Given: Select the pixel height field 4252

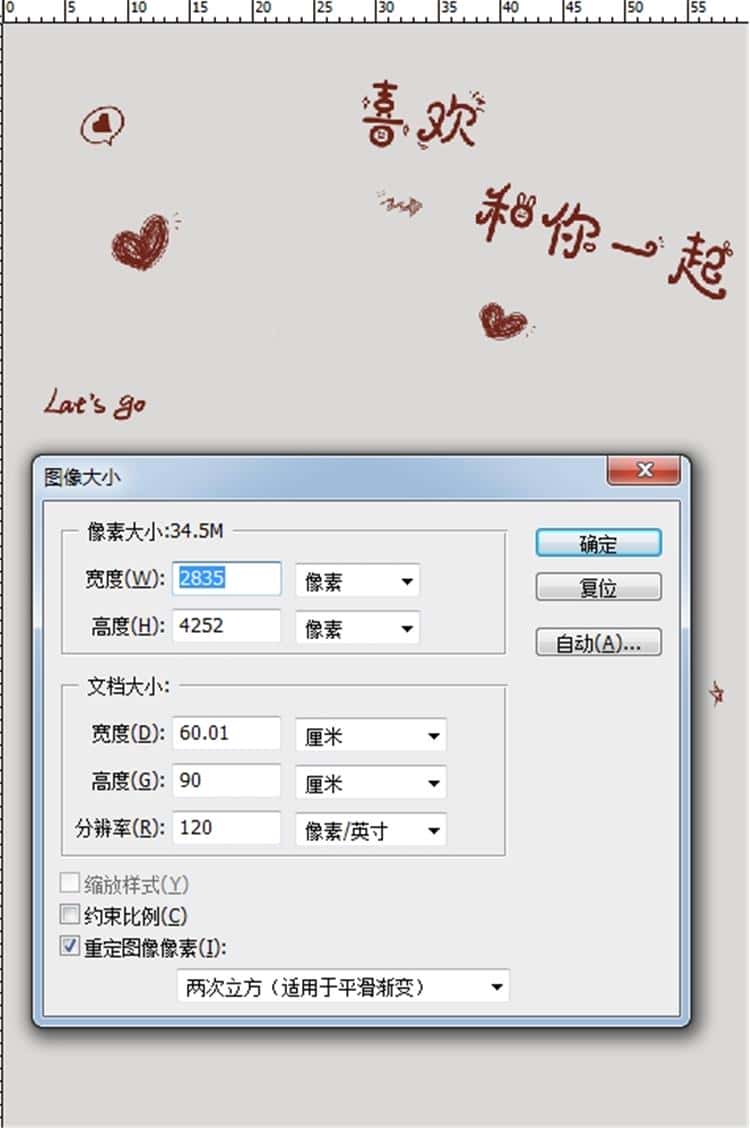Looking at the screenshot, I should [227, 626].
